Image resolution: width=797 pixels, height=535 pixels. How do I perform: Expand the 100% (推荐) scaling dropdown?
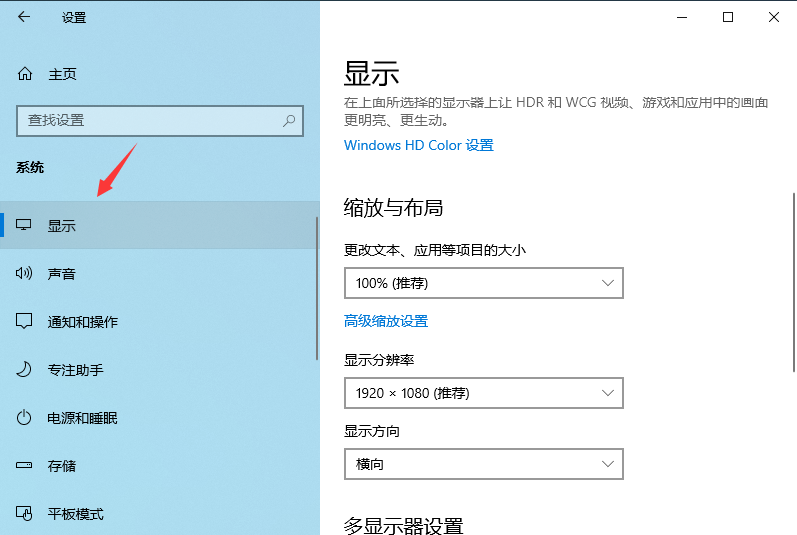click(483, 283)
